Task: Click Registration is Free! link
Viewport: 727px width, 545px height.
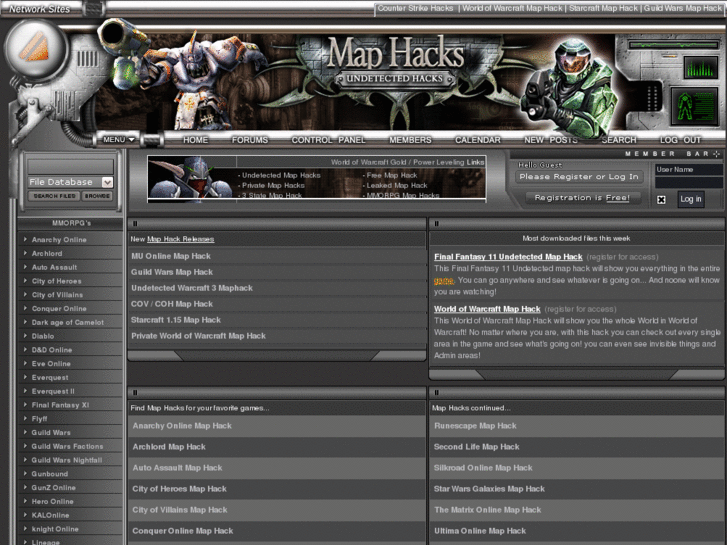Action: pos(582,198)
